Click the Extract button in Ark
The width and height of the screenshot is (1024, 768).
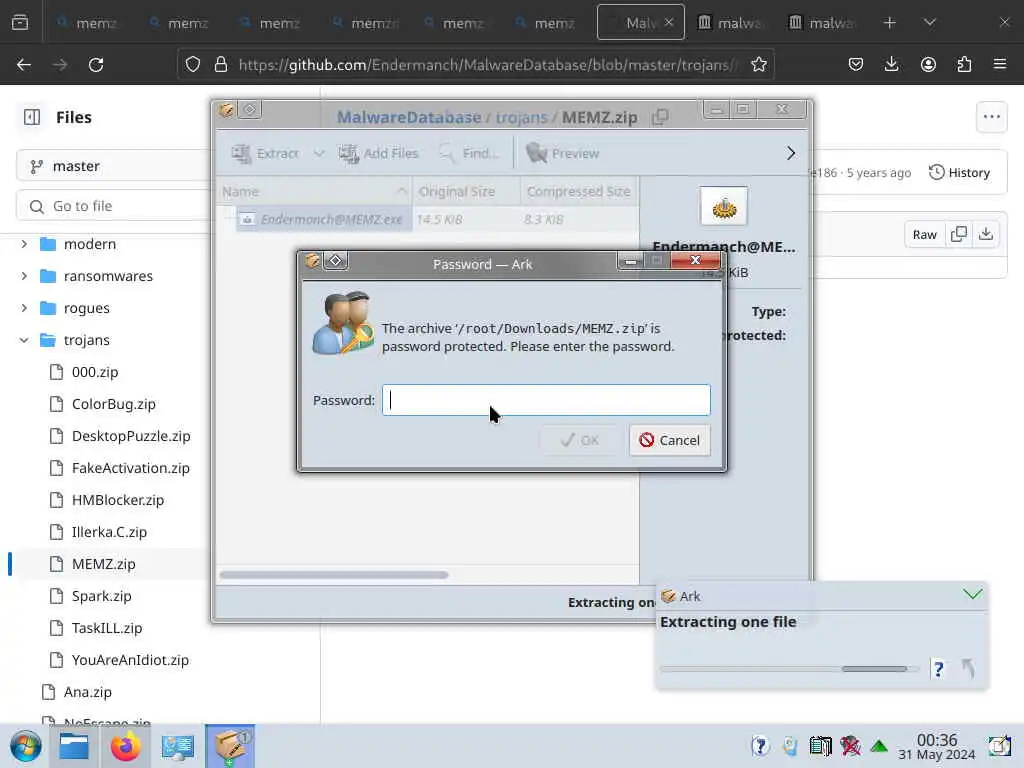coord(265,153)
